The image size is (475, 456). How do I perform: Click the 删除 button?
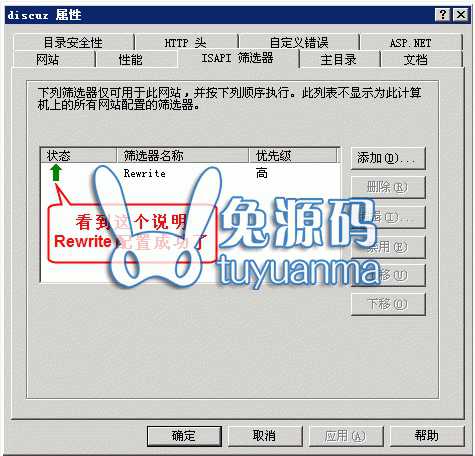pos(388,187)
